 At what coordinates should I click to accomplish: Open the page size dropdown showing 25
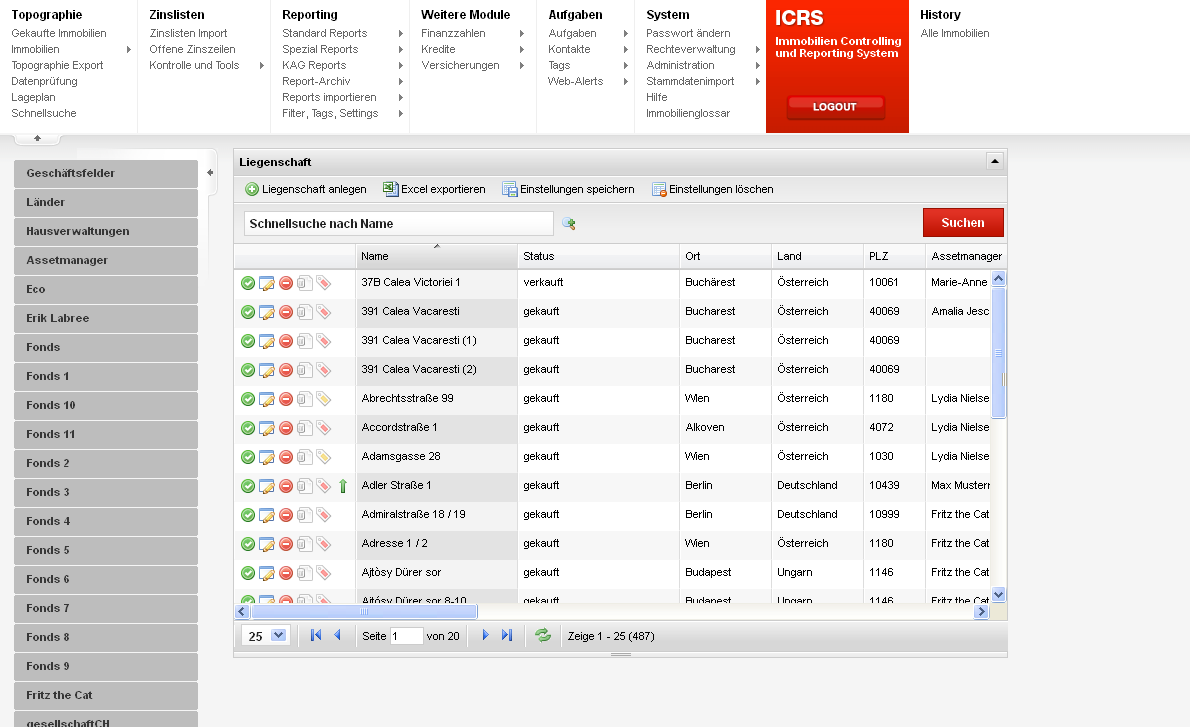click(278, 635)
